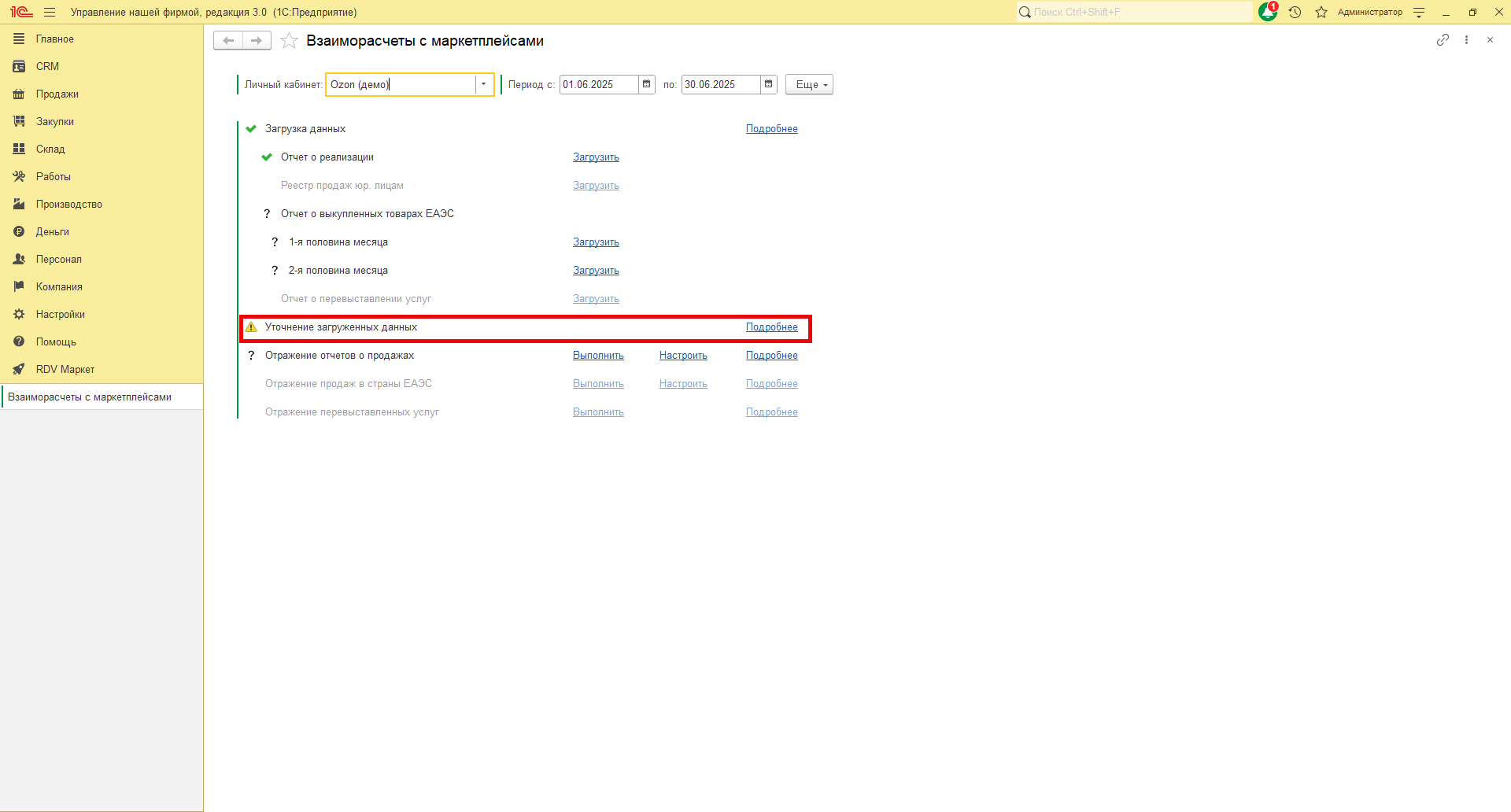
Task: Click the forward navigation arrow
Action: pyautogui.click(x=257, y=41)
